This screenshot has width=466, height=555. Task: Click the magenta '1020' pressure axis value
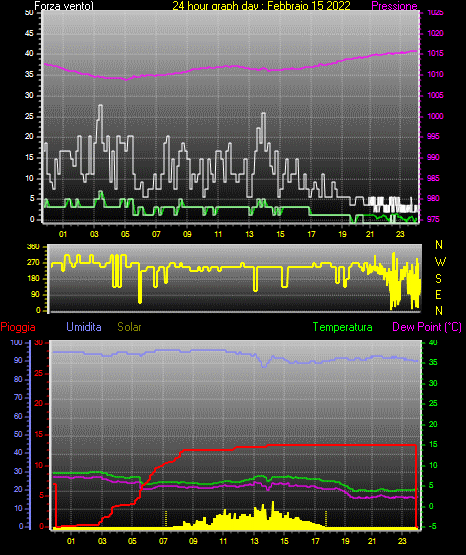pos(435,33)
